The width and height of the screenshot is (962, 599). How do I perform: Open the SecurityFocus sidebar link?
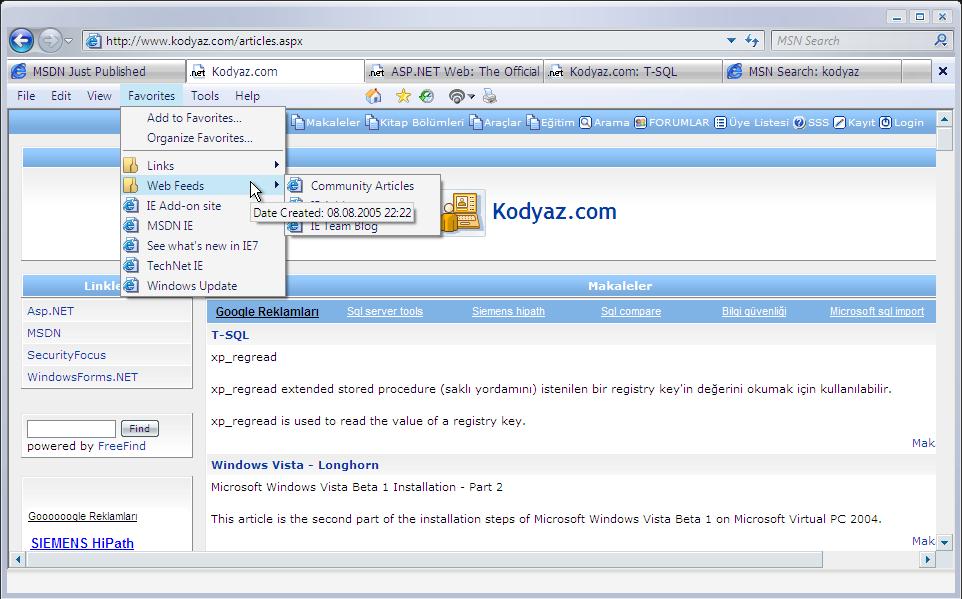(66, 355)
